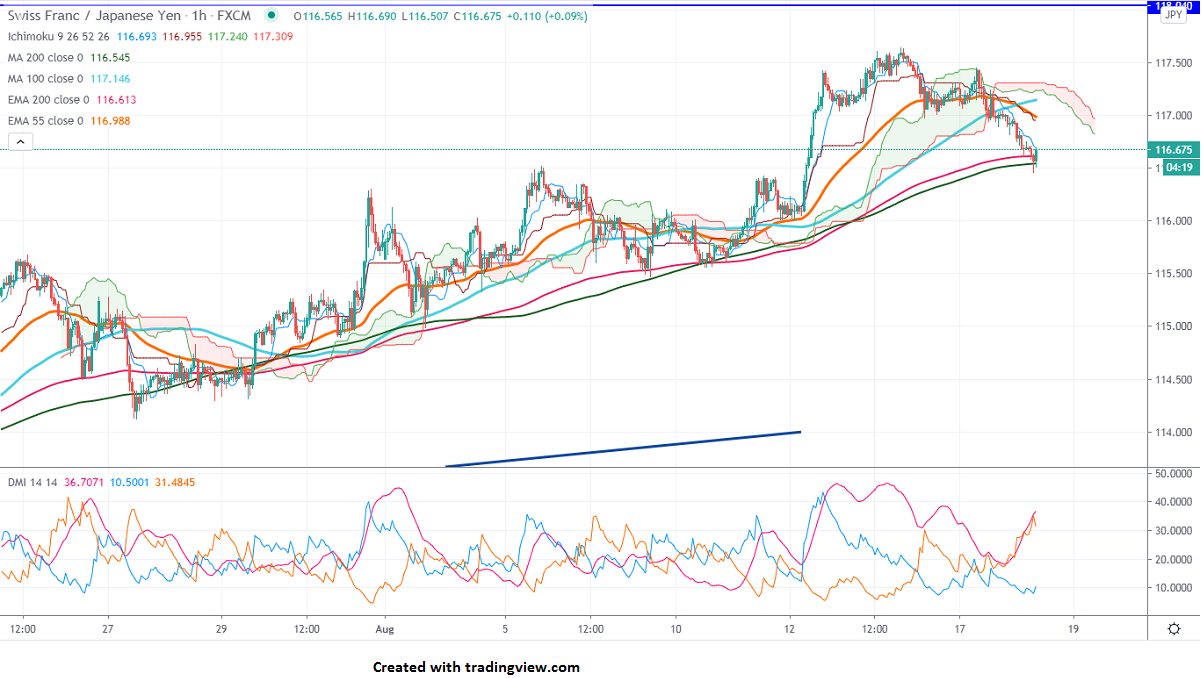The height and width of the screenshot is (678, 1202).
Task: Click the current price label 116.675
Action: tap(1174, 149)
